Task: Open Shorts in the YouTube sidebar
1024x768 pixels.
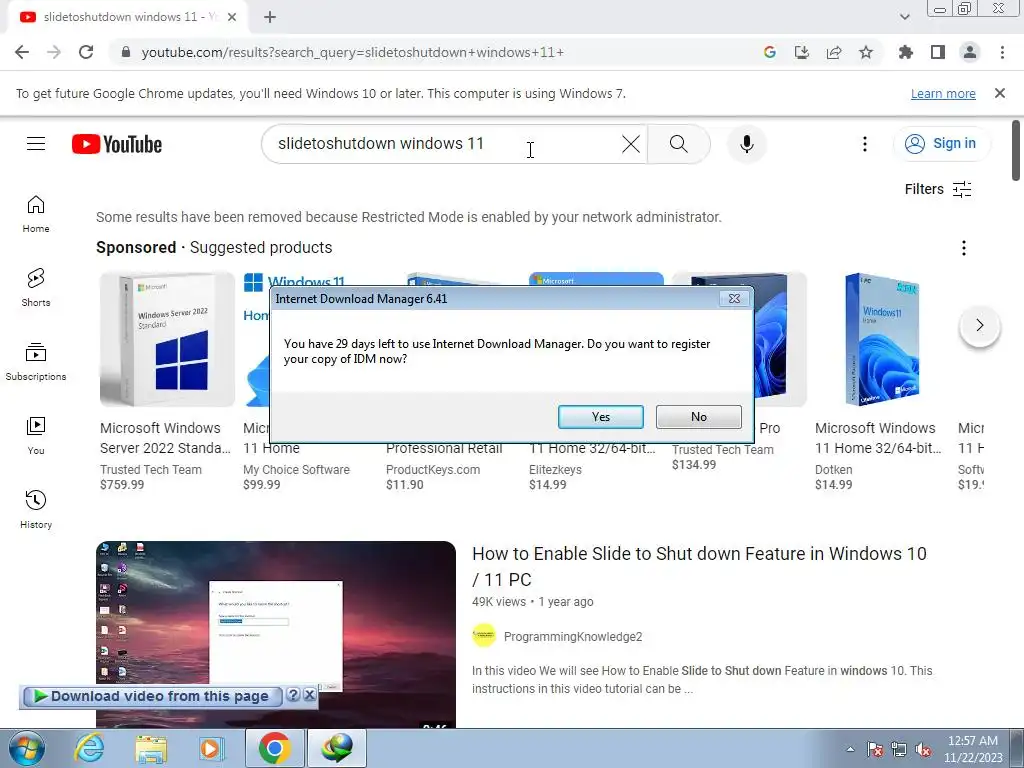Action: point(36,288)
